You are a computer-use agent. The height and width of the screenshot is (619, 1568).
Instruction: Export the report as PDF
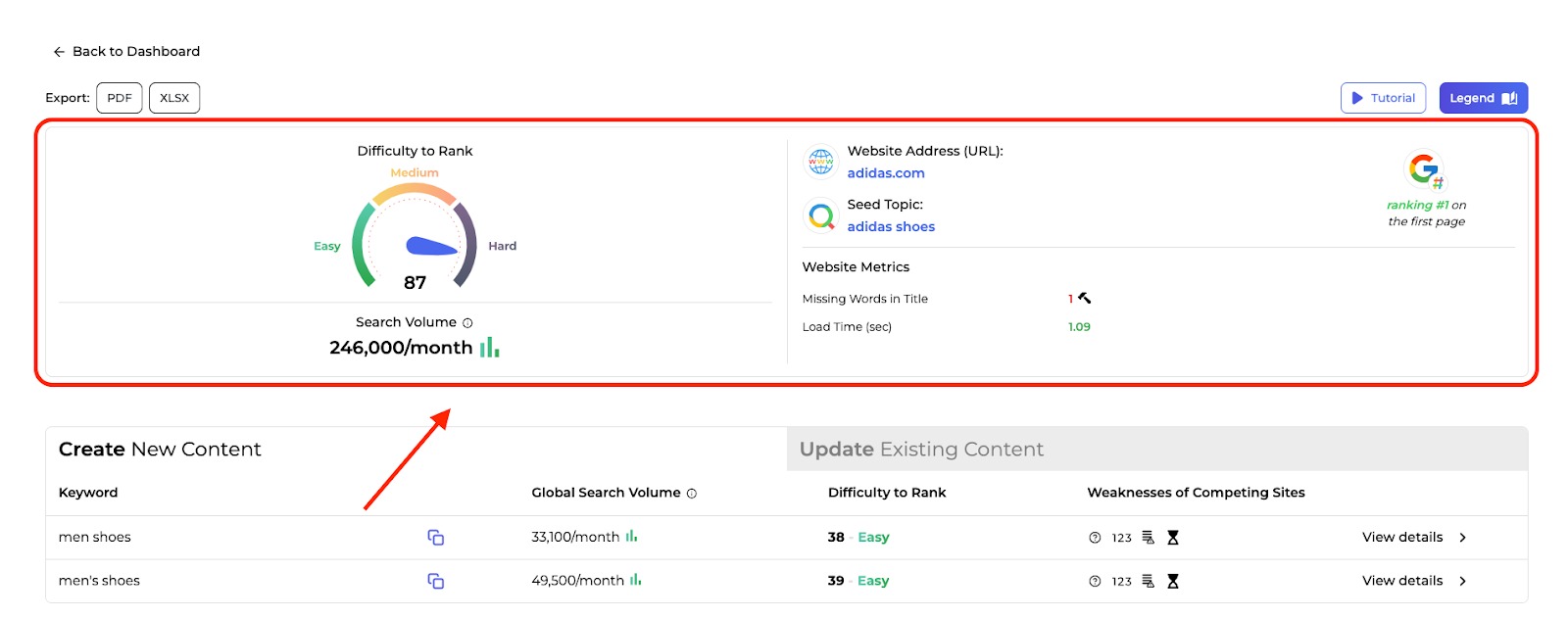point(120,98)
